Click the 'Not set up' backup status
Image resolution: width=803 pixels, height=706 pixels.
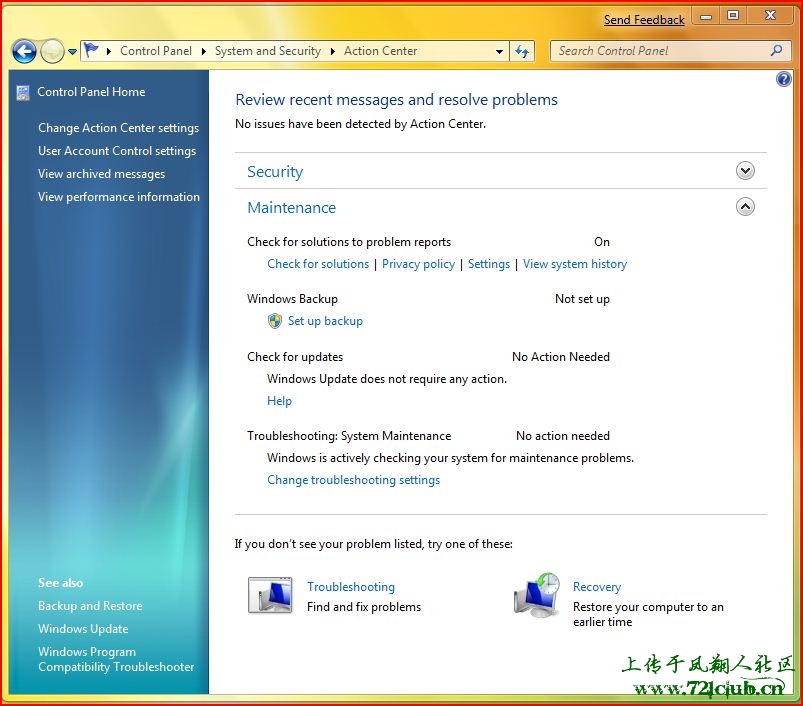(582, 299)
